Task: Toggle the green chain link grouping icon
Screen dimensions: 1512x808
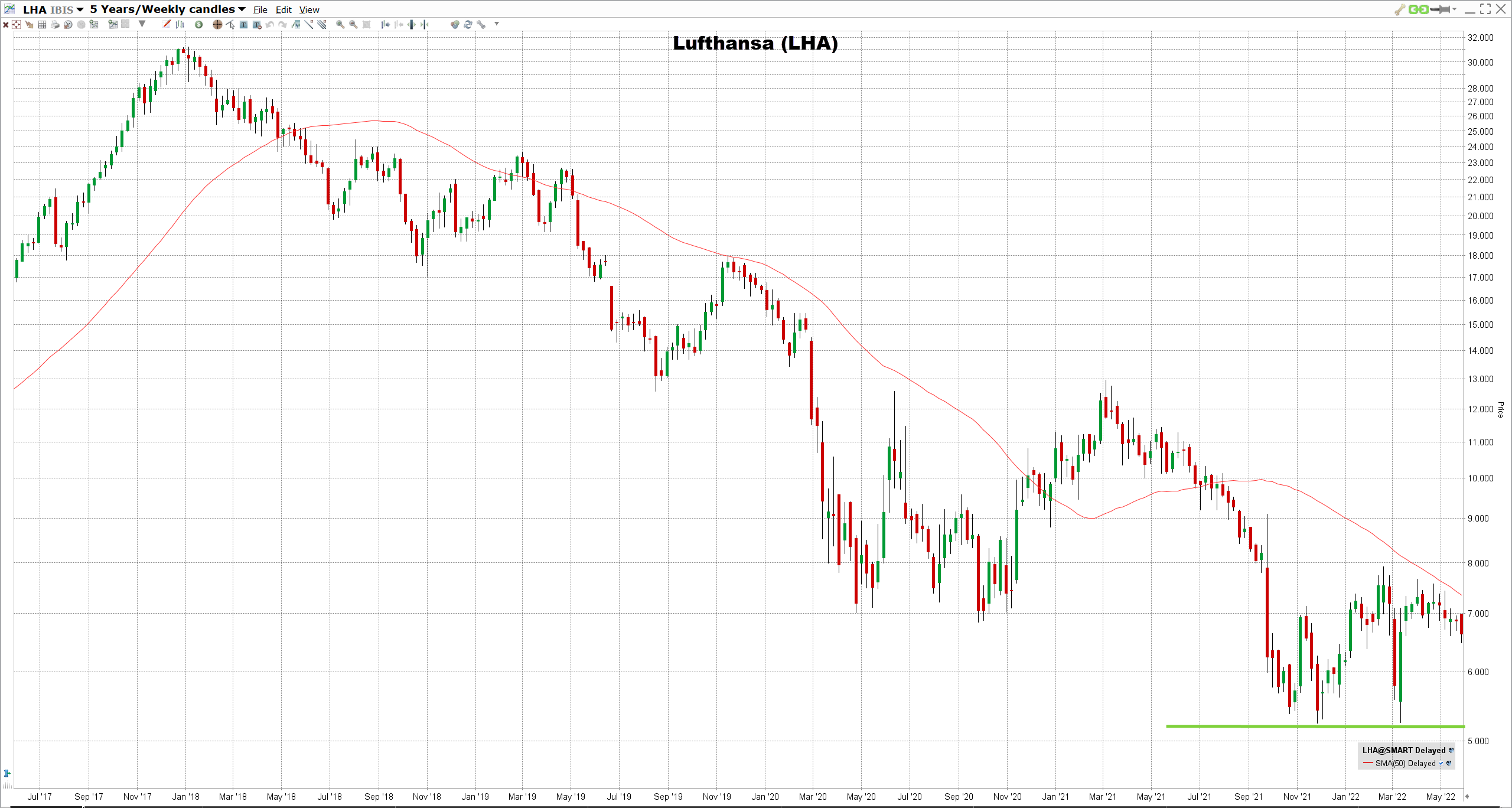Action: coord(1418,9)
